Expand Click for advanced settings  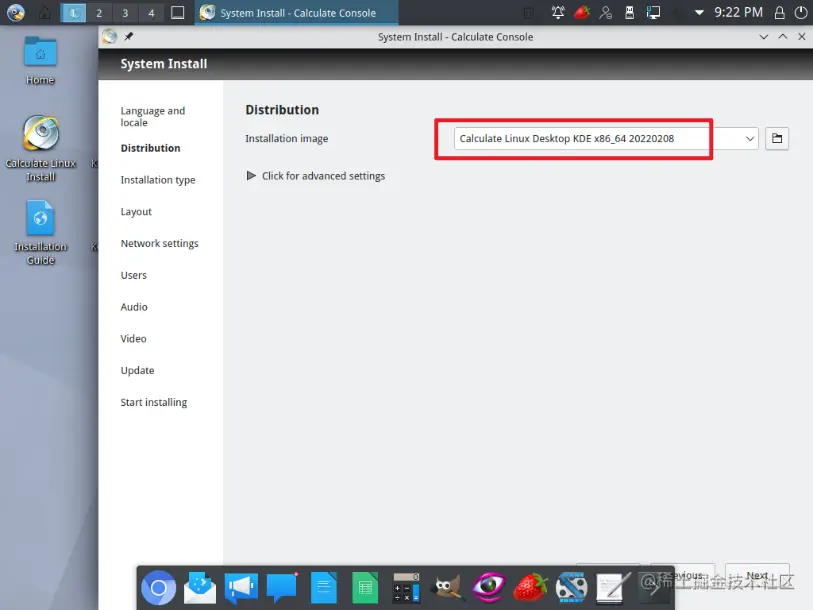315,176
